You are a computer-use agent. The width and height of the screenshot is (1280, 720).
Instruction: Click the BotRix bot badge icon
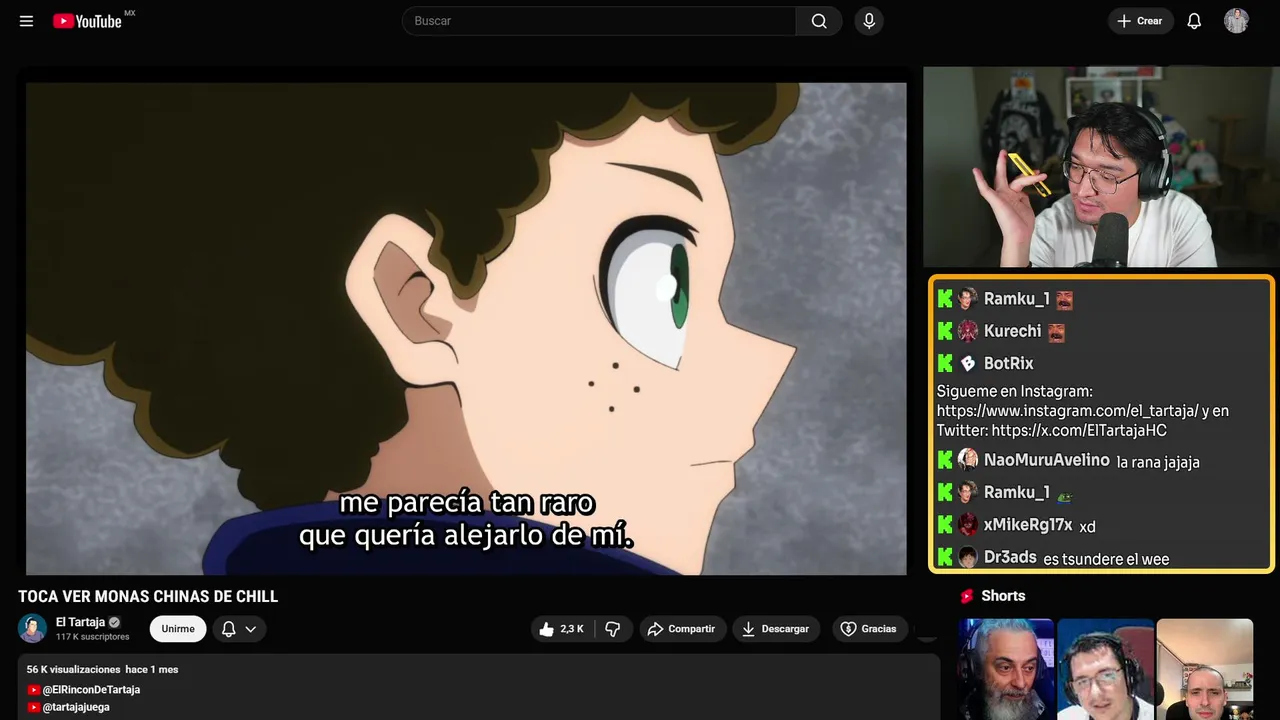point(968,363)
